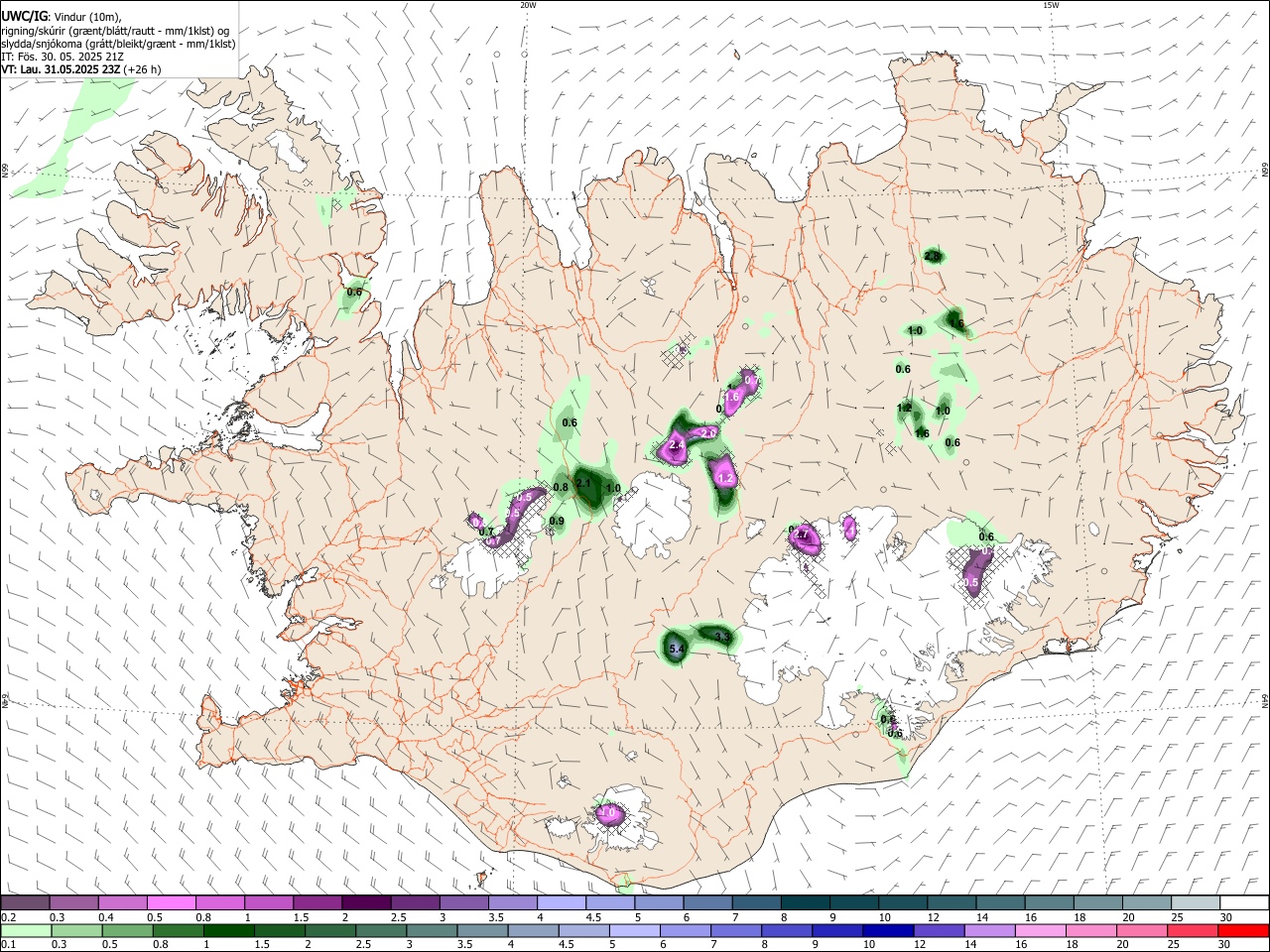Select the 2.8 value in northeast Iceland
The height and width of the screenshot is (952, 1270).
point(932,257)
